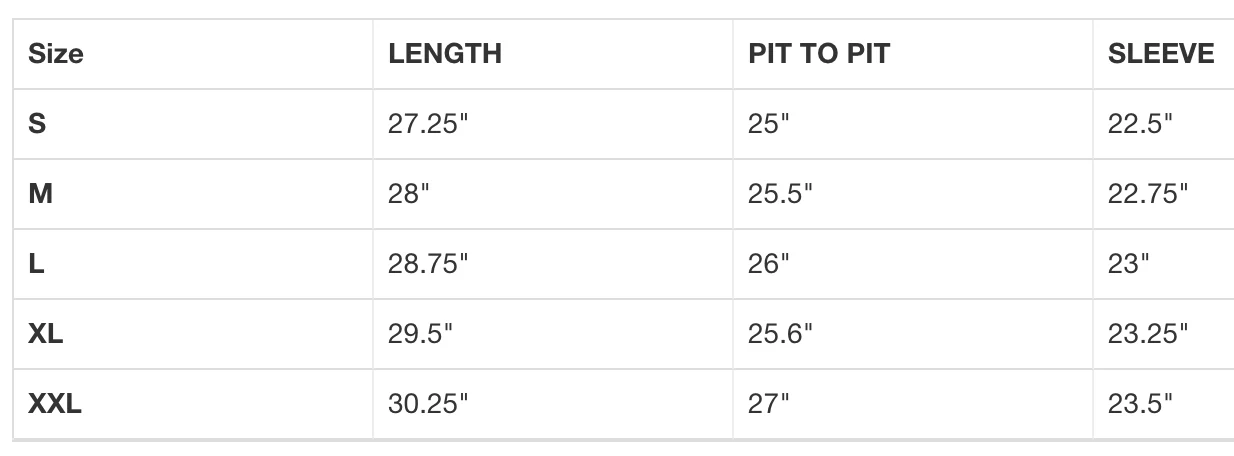This screenshot has height=456, width=1234.
Task: Select the 22.5" sleeve value for S
Action: pos(1140,124)
